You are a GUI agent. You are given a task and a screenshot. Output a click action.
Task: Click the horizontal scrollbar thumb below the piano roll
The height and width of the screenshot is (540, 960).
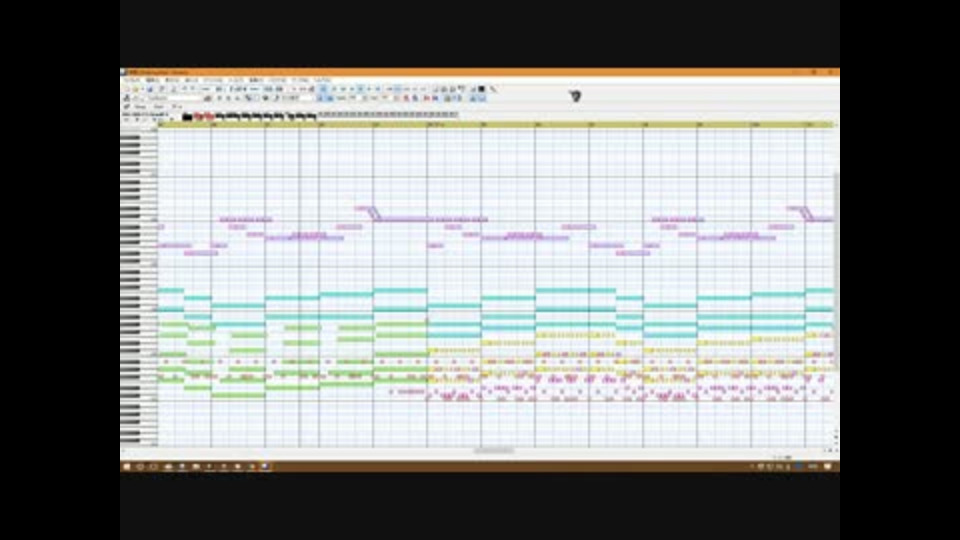(x=493, y=451)
